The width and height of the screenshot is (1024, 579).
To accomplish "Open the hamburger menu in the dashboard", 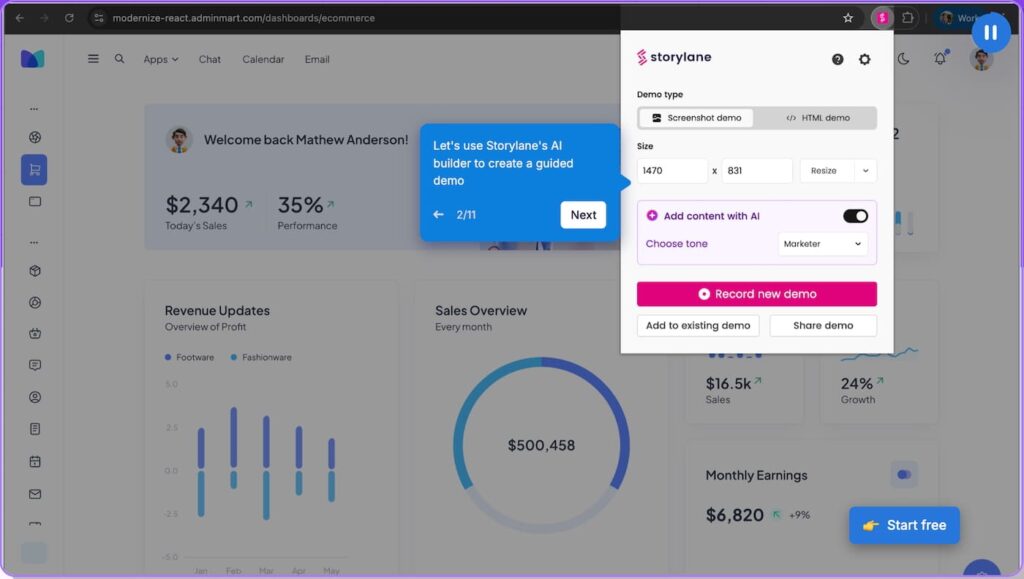I will pyautogui.click(x=93, y=59).
